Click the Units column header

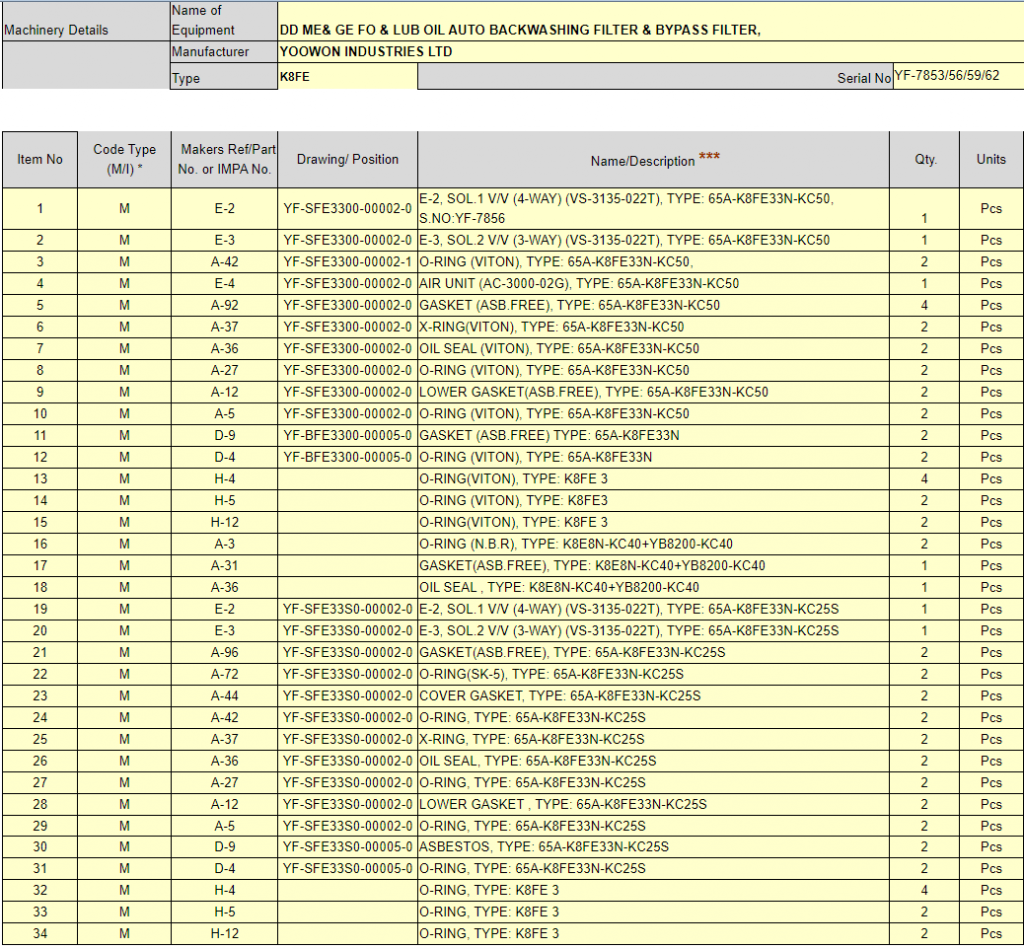click(x=991, y=160)
